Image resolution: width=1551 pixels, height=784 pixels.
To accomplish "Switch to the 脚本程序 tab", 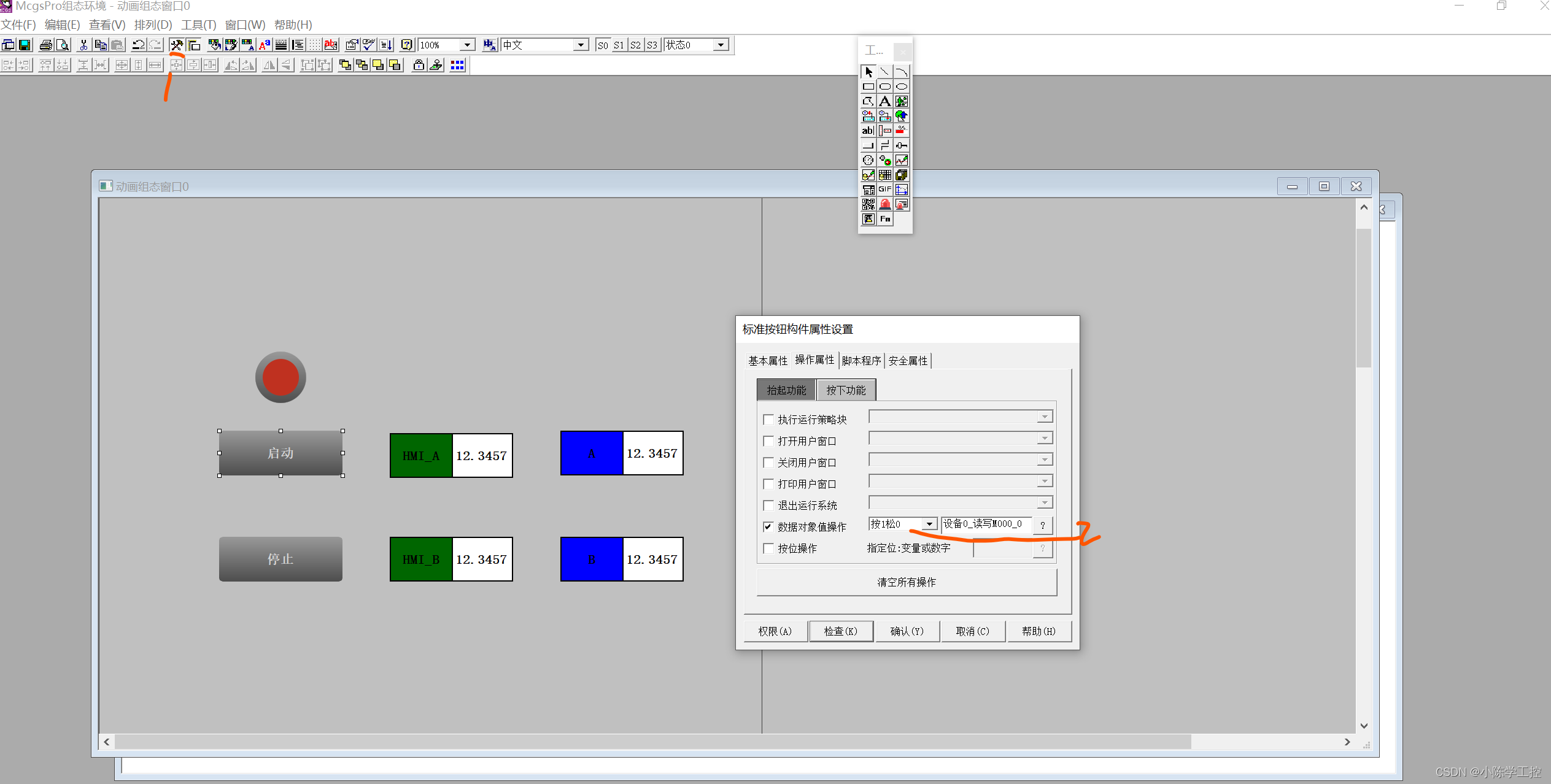I will [x=861, y=361].
